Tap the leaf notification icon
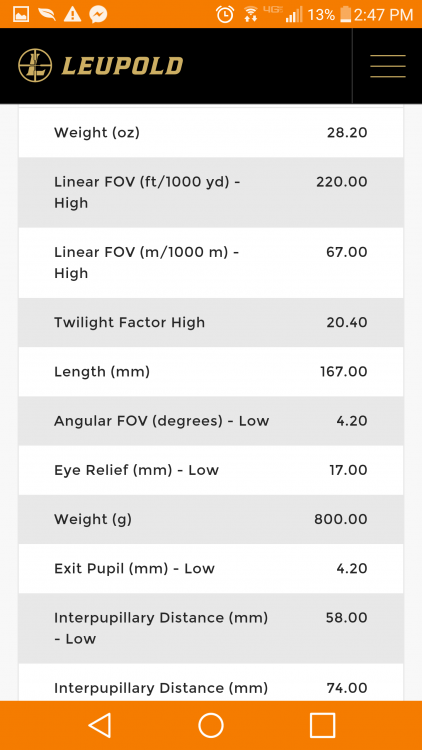 pos(47,14)
